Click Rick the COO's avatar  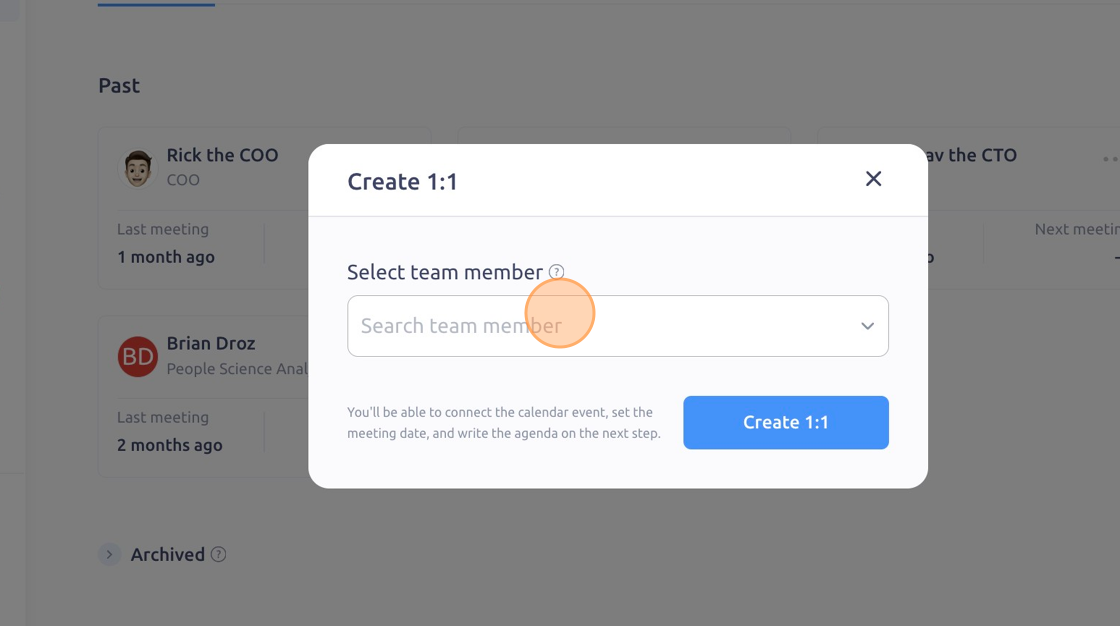click(x=137, y=169)
